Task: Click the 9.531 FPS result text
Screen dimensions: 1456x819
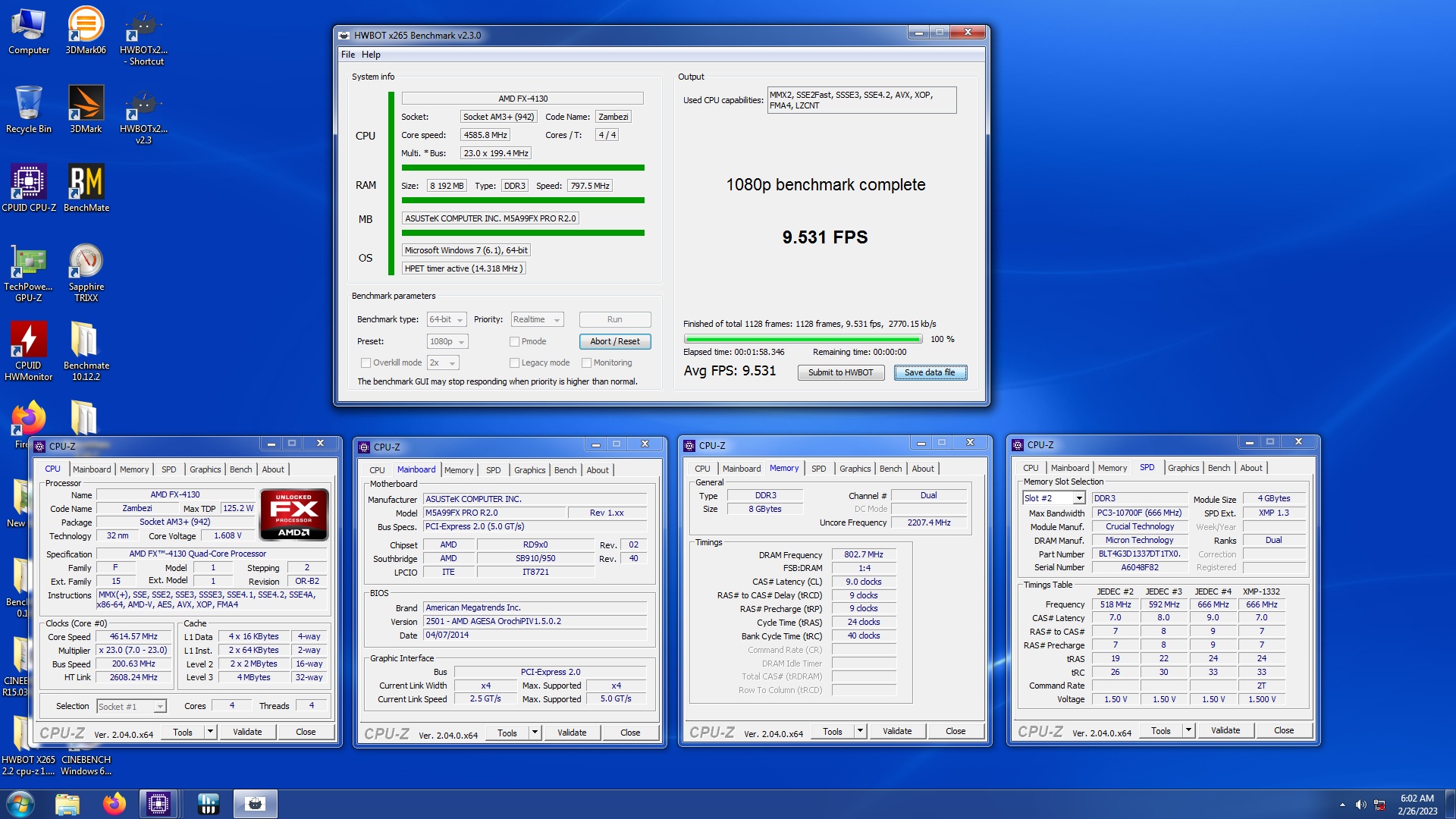Action: click(x=825, y=237)
